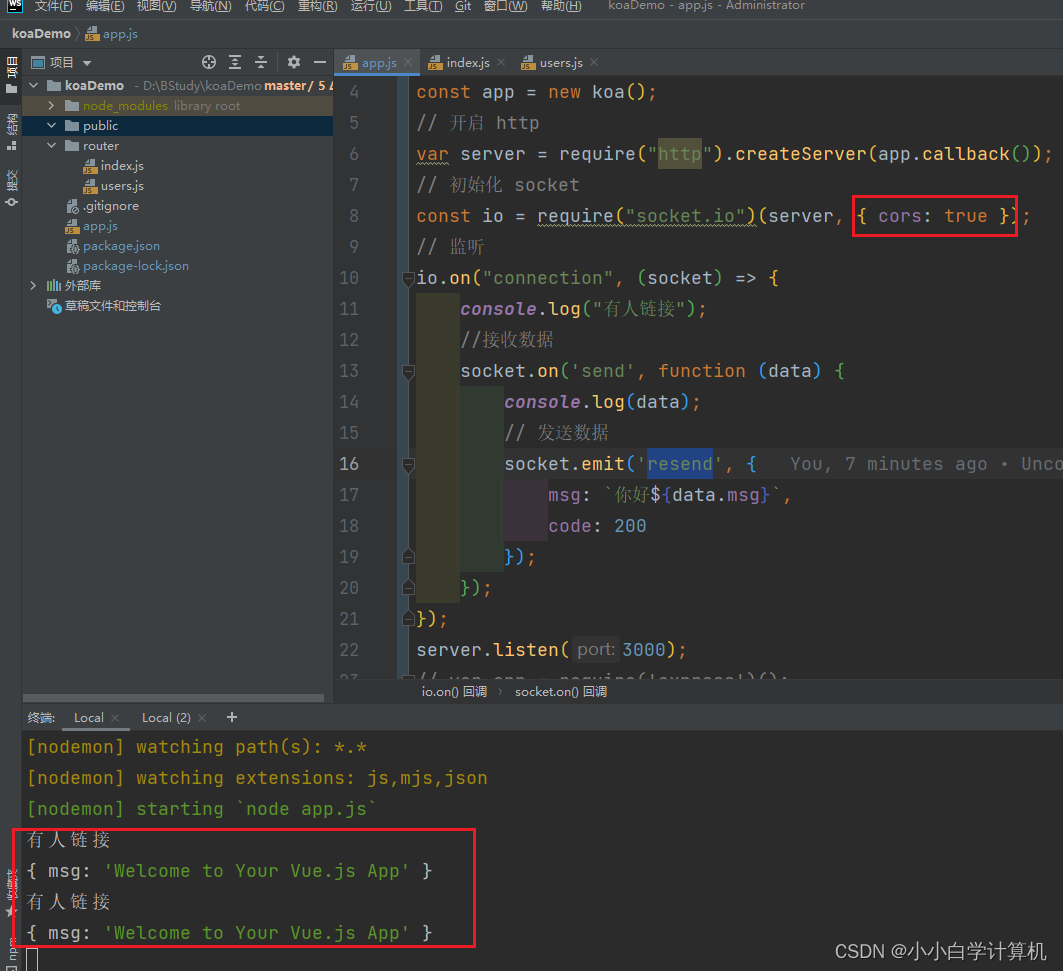Open the 导航(N) menu

(210, 6)
